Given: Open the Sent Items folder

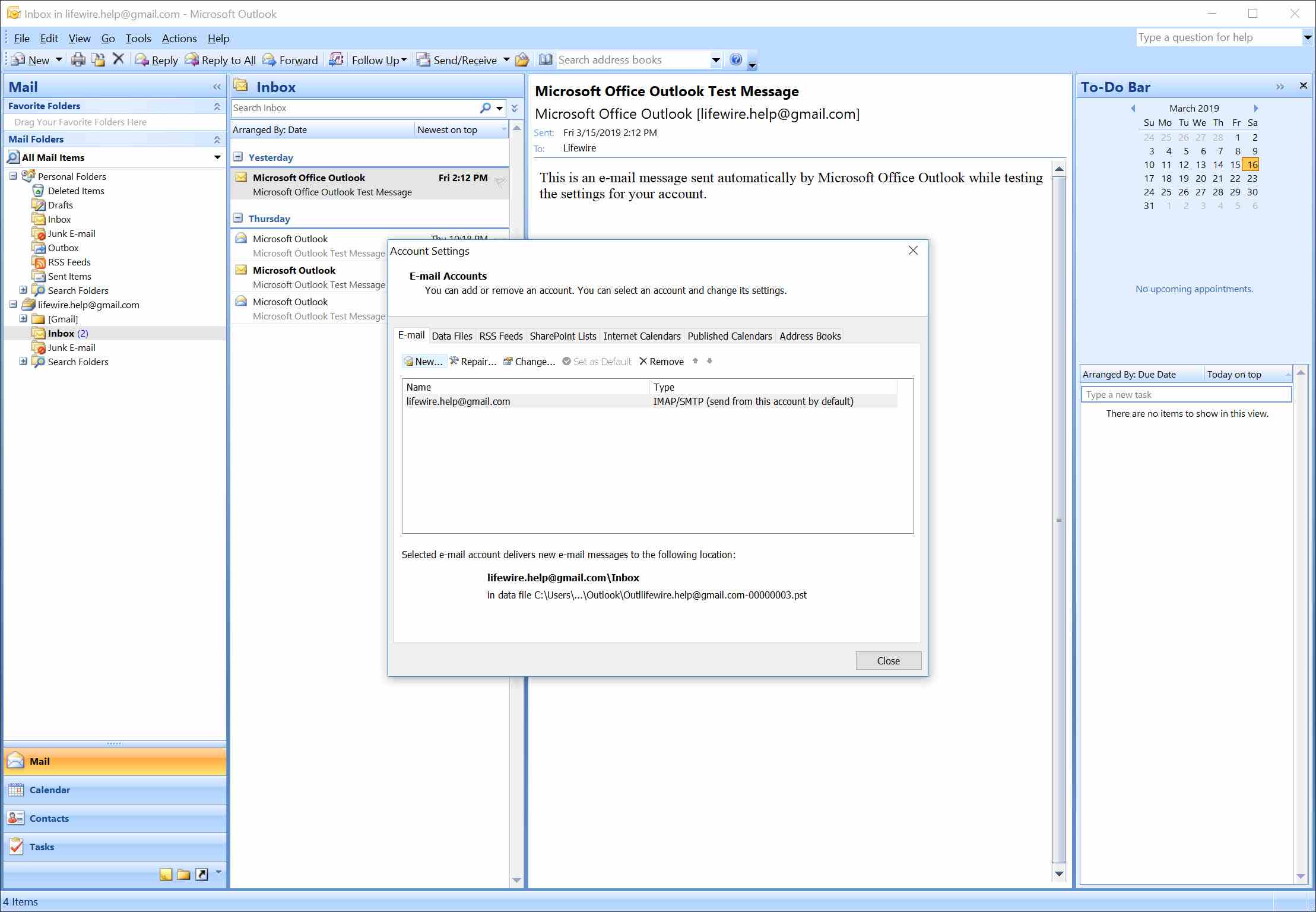Looking at the screenshot, I should [69, 276].
